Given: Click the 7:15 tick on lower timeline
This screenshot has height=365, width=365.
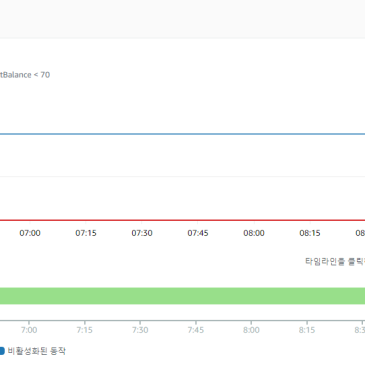Looking at the screenshot, I should coord(85,330).
